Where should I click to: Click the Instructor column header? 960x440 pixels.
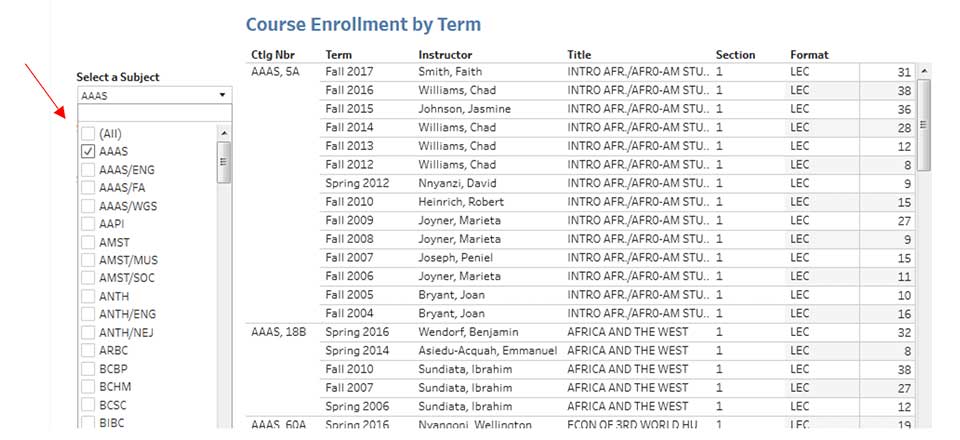coord(445,54)
